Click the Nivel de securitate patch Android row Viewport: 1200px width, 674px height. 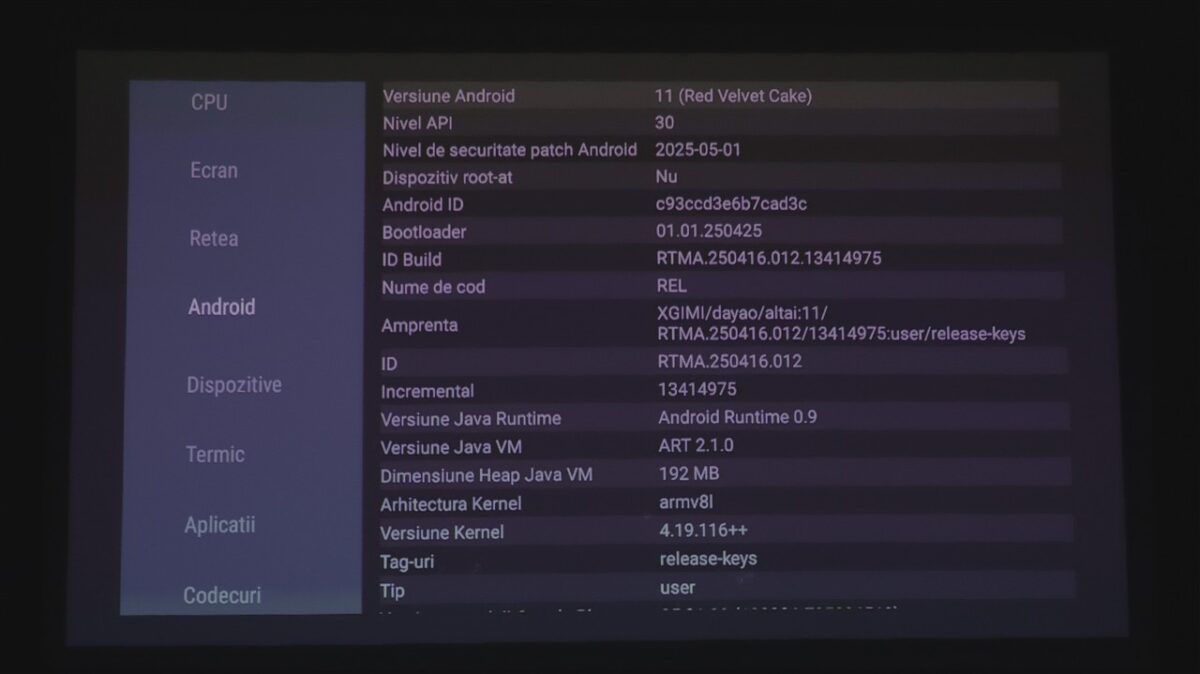(718, 150)
